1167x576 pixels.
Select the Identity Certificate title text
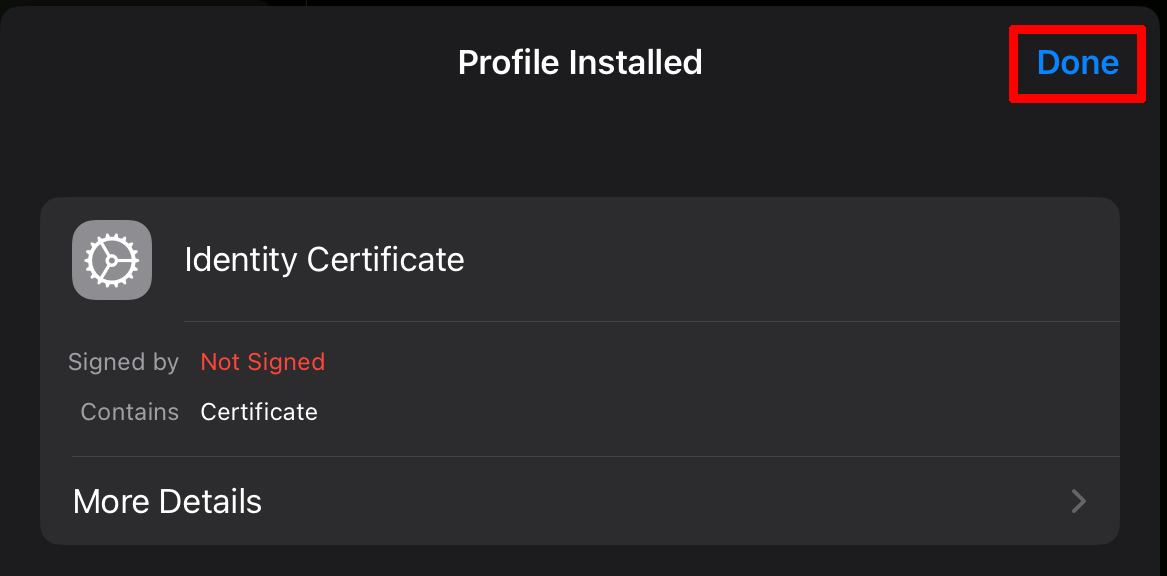(324, 259)
